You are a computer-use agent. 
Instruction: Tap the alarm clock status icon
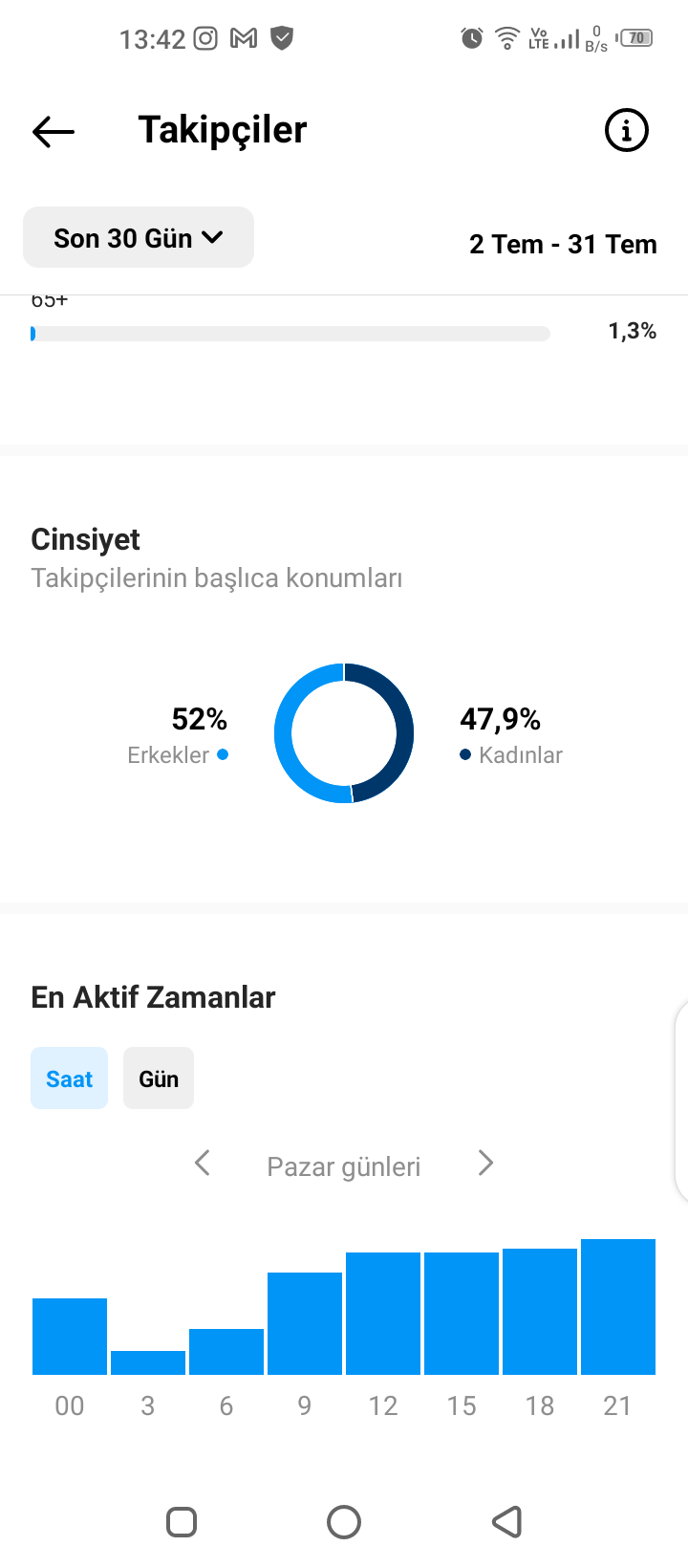click(x=472, y=38)
